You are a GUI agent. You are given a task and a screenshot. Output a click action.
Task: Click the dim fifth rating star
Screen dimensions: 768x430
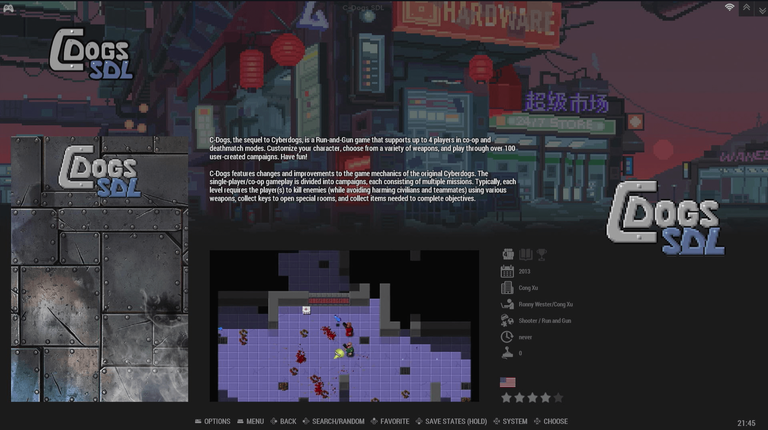558,398
